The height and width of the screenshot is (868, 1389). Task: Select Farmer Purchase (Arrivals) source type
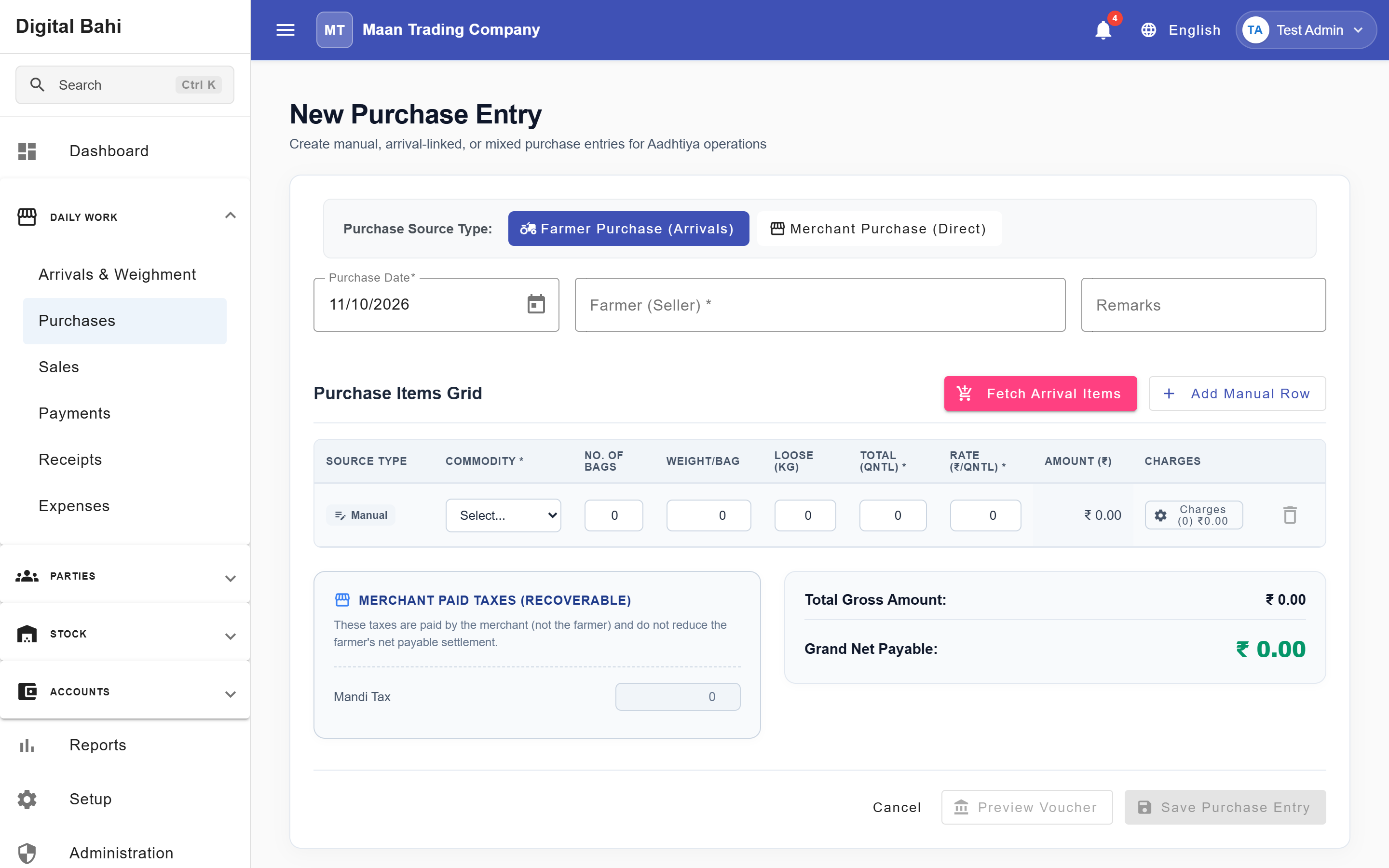(x=628, y=229)
